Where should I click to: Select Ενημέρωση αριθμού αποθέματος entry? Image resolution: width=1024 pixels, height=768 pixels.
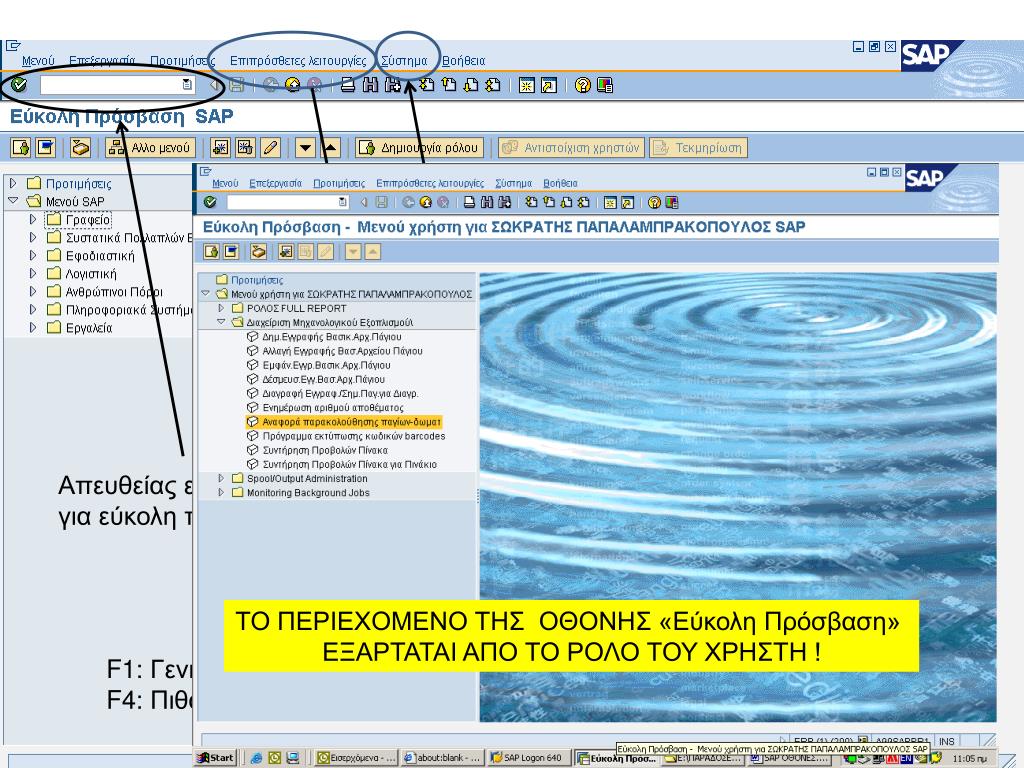tap(332, 408)
